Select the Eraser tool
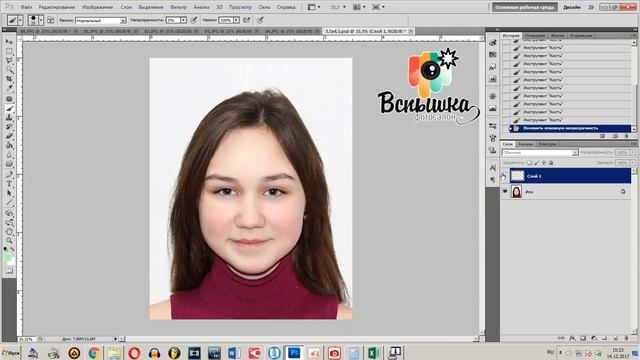The height and width of the screenshot is (360, 640). [x=9, y=136]
